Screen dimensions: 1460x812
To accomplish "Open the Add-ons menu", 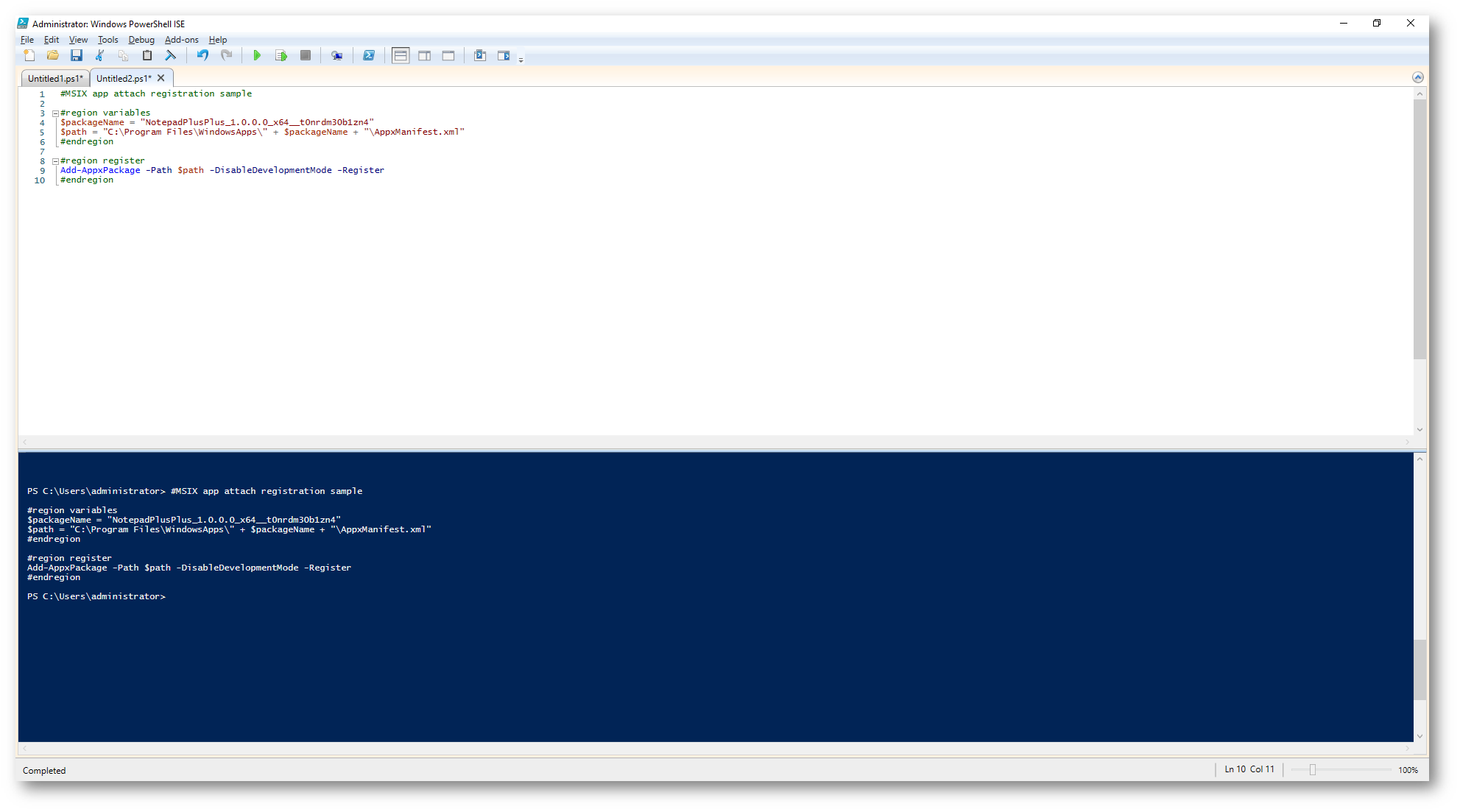I will tap(181, 40).
